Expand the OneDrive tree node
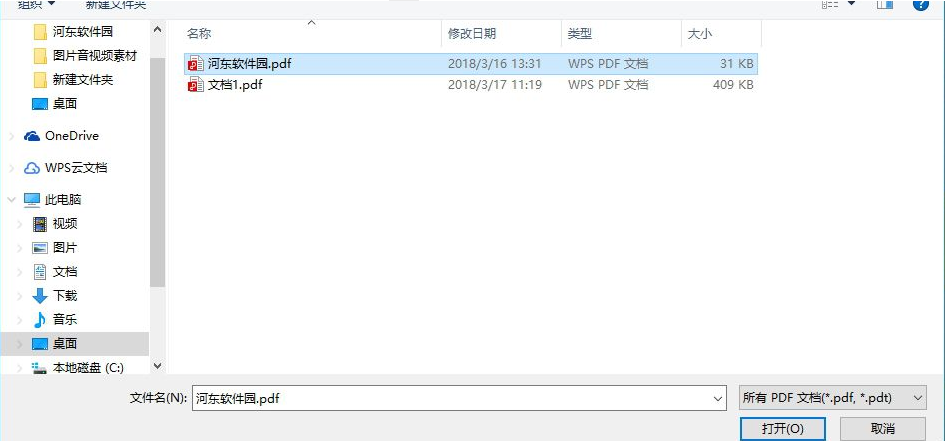945x441 pixels. [11, 137]
